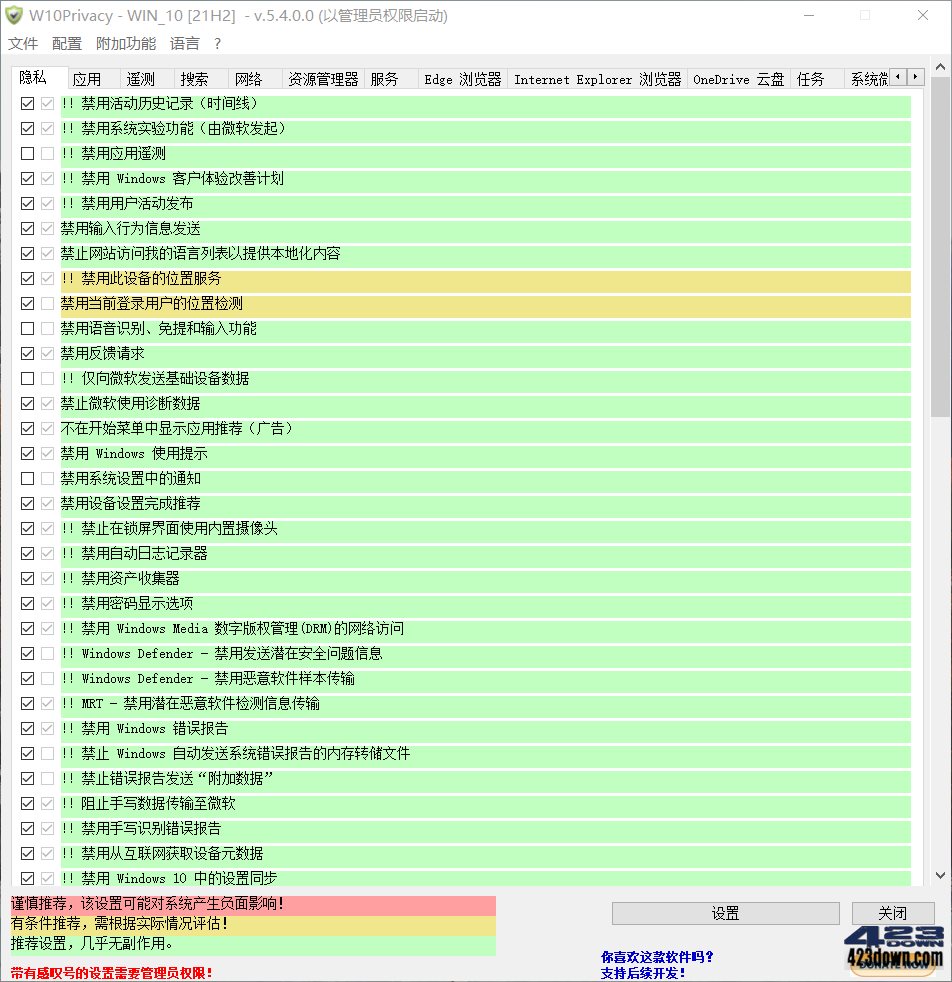
Task: Check the 禁用应用遥测 checkbox
Action: (x=27, y=153)
